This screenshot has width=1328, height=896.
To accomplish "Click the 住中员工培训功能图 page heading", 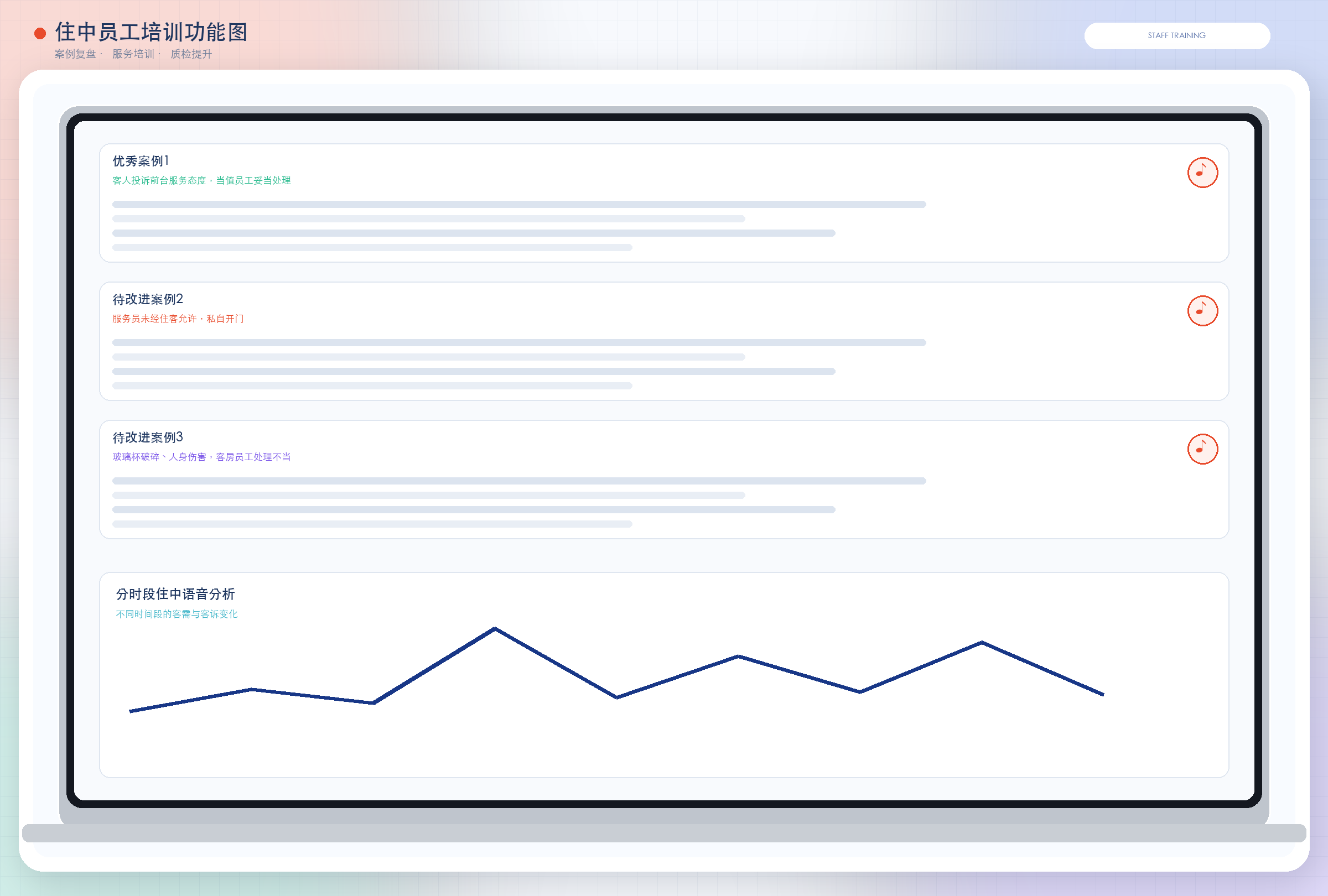I will coord(152,32).
